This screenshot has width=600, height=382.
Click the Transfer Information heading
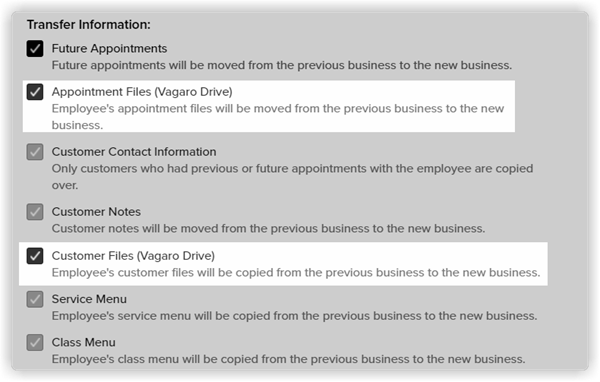coord(89,24)
